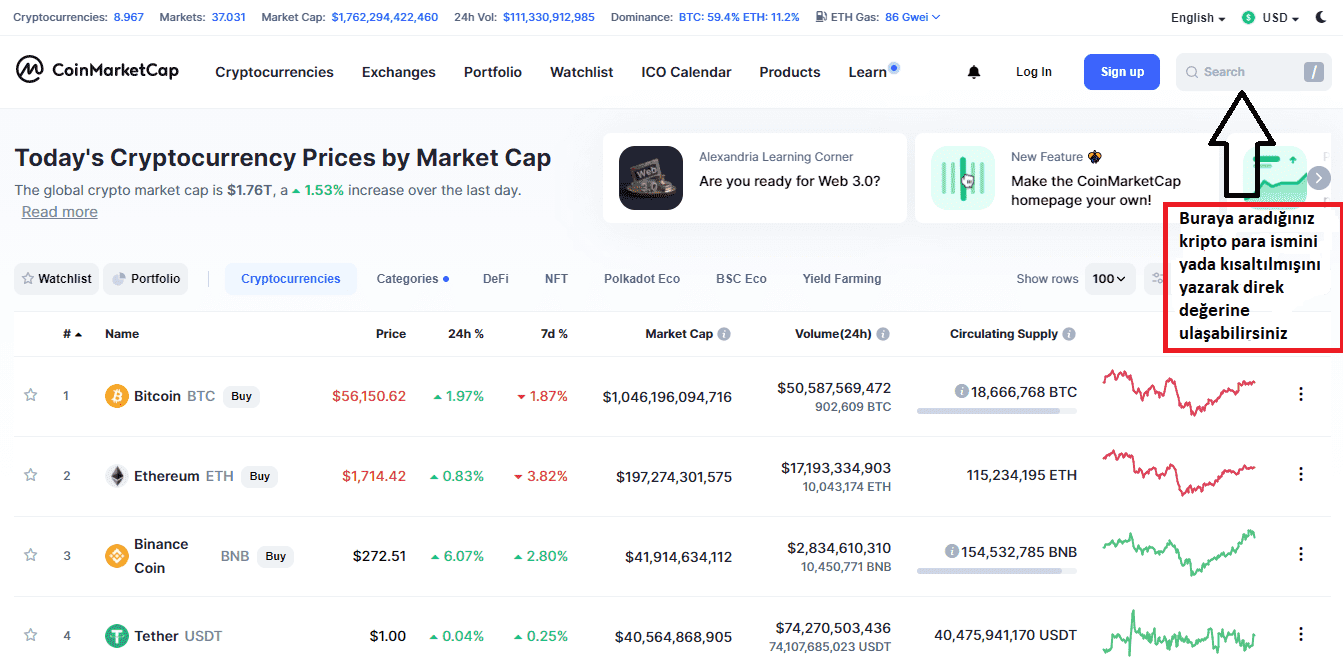Viewport: 1343px width, 657px height.
Task: Click BNB's circulating supply progress bar
Action: pyautogui.click(x=997, y=571)
